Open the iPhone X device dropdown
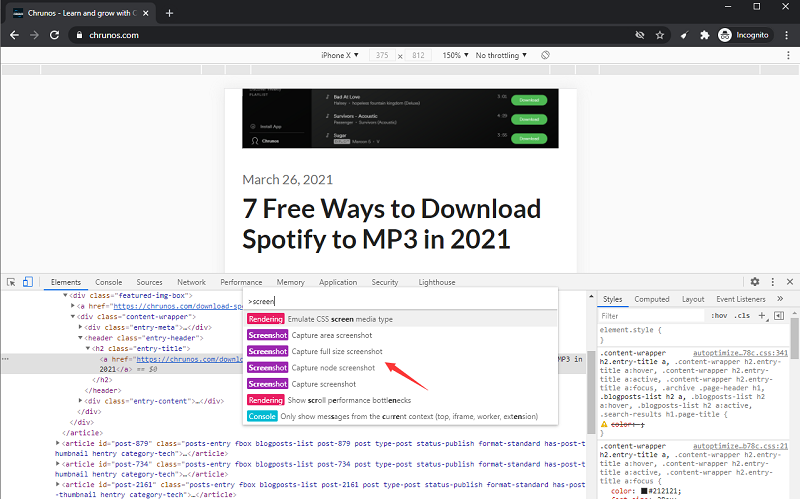 340,55
